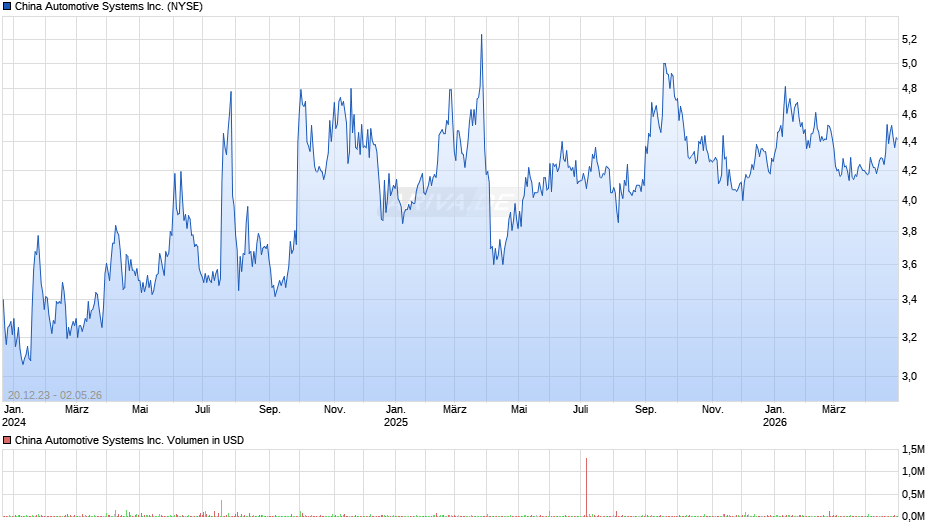Click the first 'Sep.' label on the time axis
940x526 pixels.
[x=270, y=409]
